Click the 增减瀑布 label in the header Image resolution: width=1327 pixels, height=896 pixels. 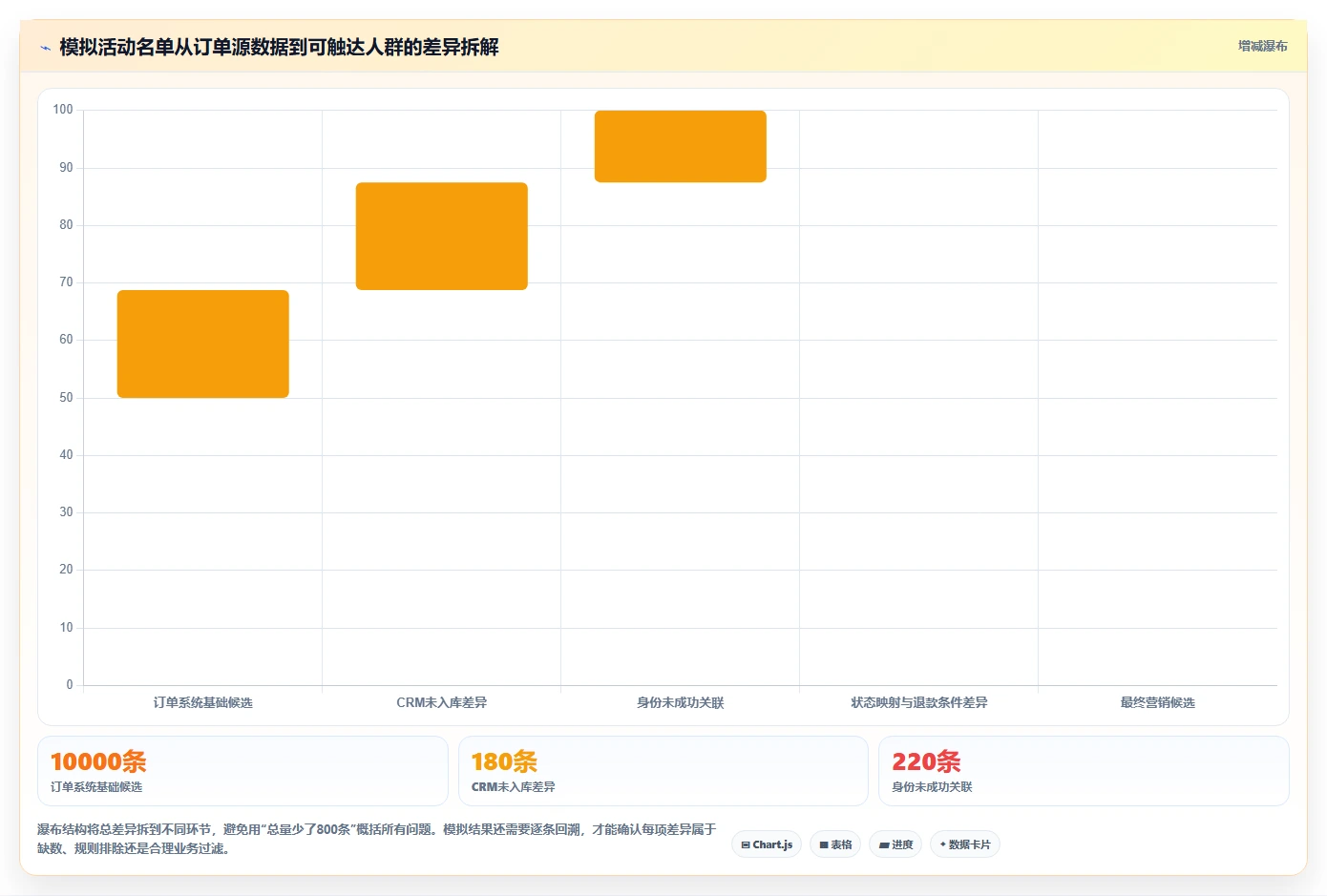[1262, 46]
